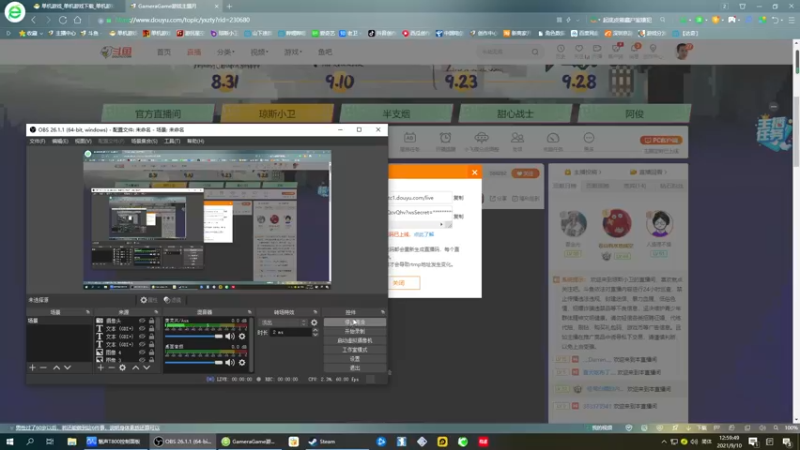The width and height of the screenshot is (800, 450).
Task: Click the Exit button in OBS Controls
Action: click(355, 368)
